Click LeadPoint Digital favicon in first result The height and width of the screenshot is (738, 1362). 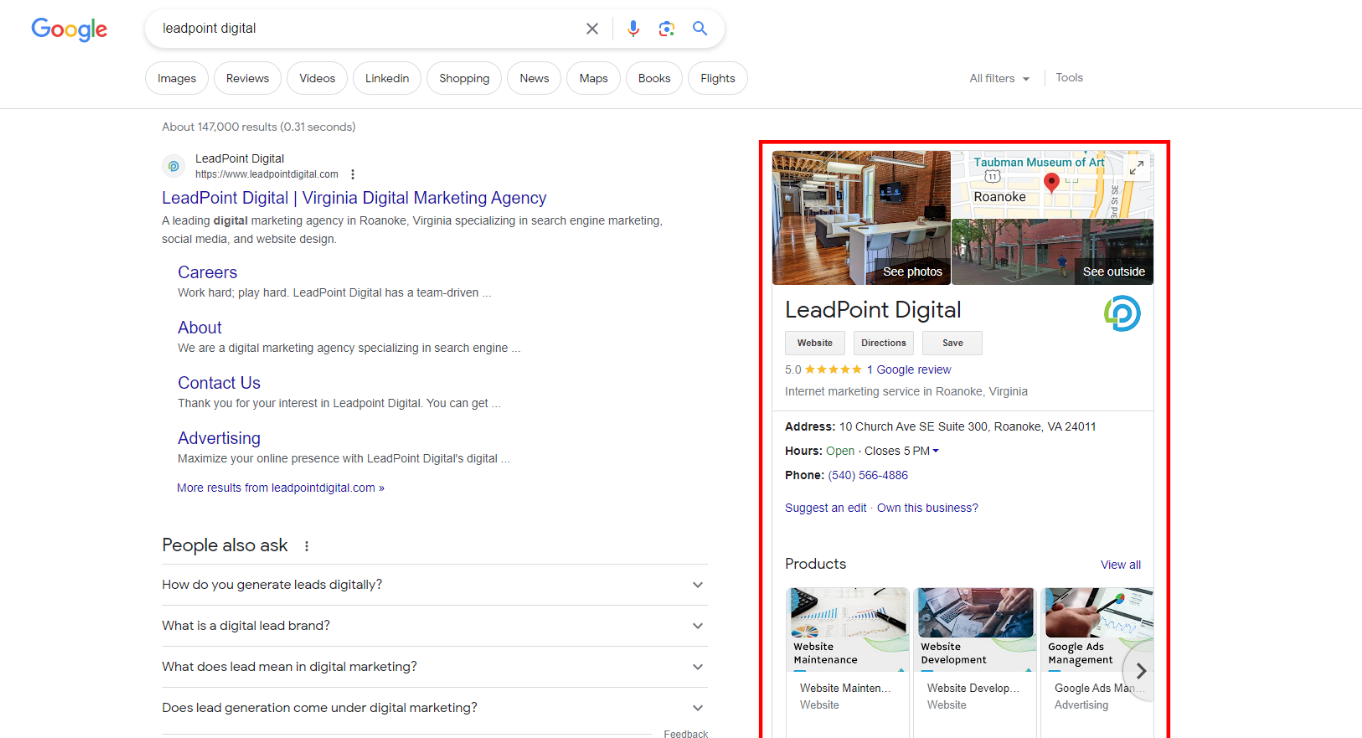173,166
